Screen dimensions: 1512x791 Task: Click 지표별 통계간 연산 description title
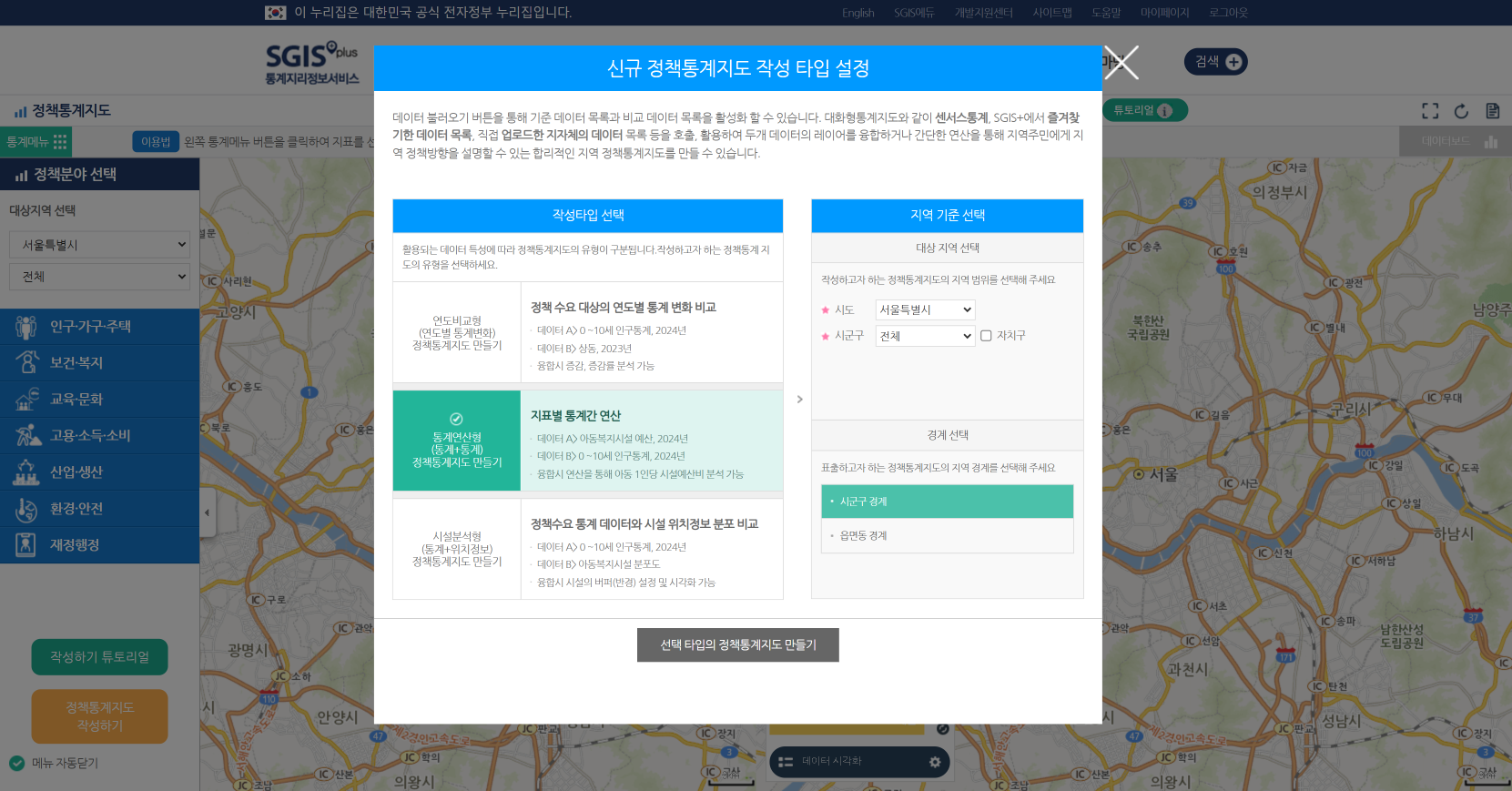[575, 416]
